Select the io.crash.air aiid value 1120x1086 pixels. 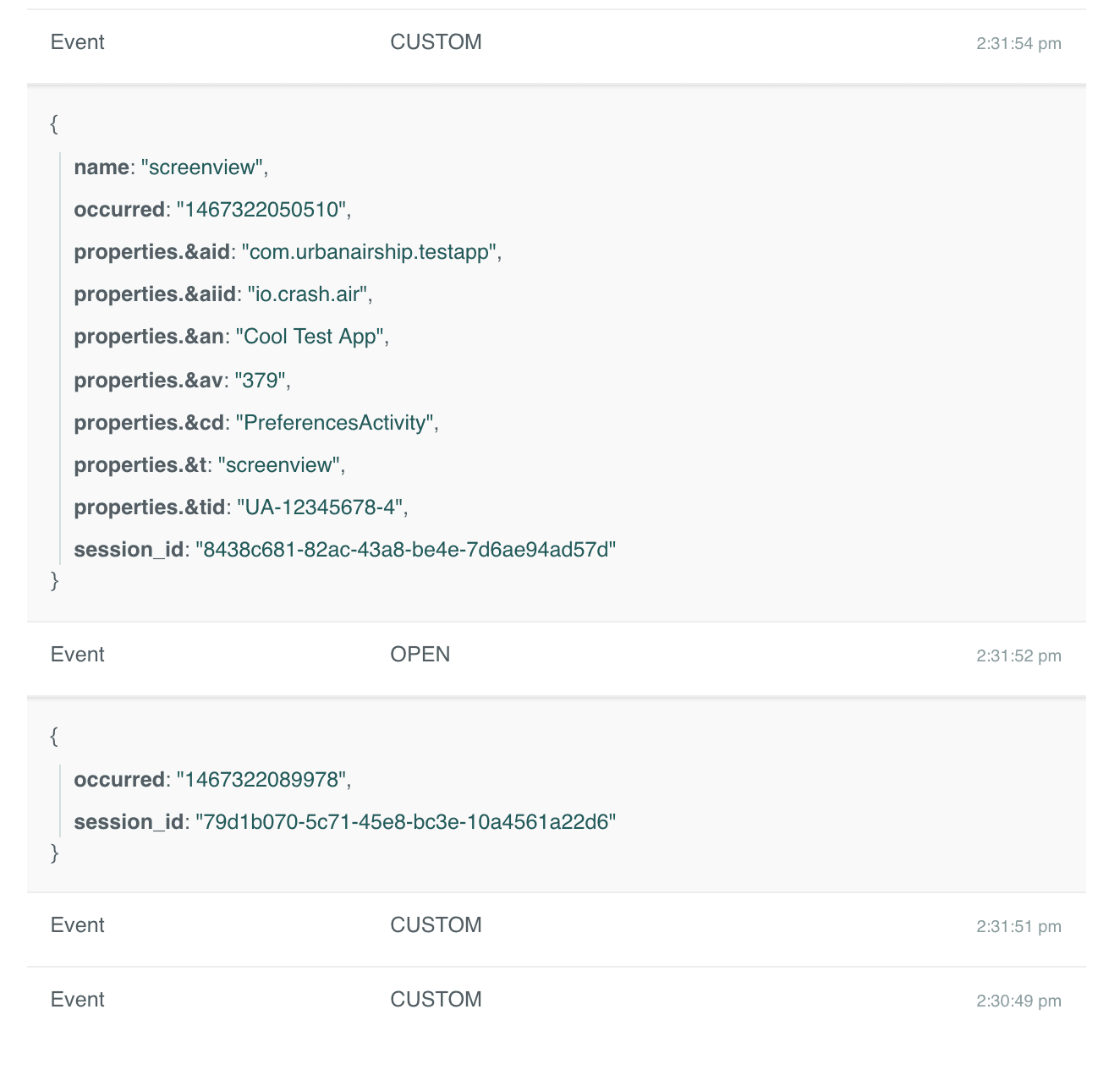(310, 293)
